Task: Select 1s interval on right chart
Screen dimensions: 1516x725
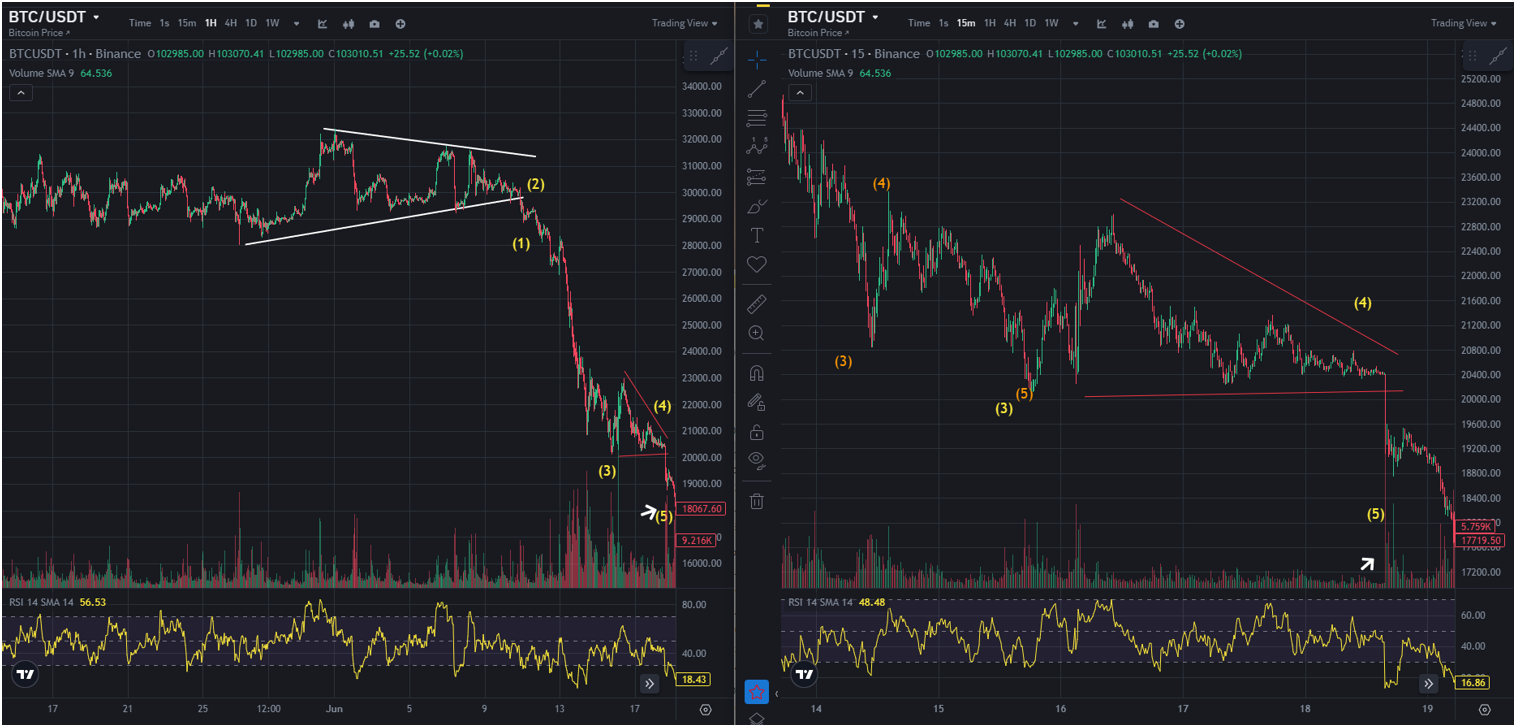Action: [943, 23]
